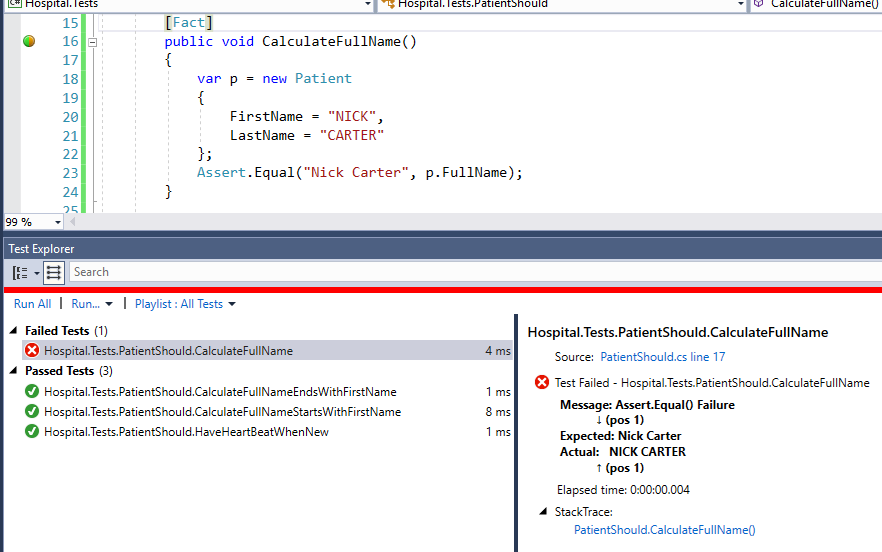
Task: Select the failed CalculateFullName test row
Action: tap(267, 351)
